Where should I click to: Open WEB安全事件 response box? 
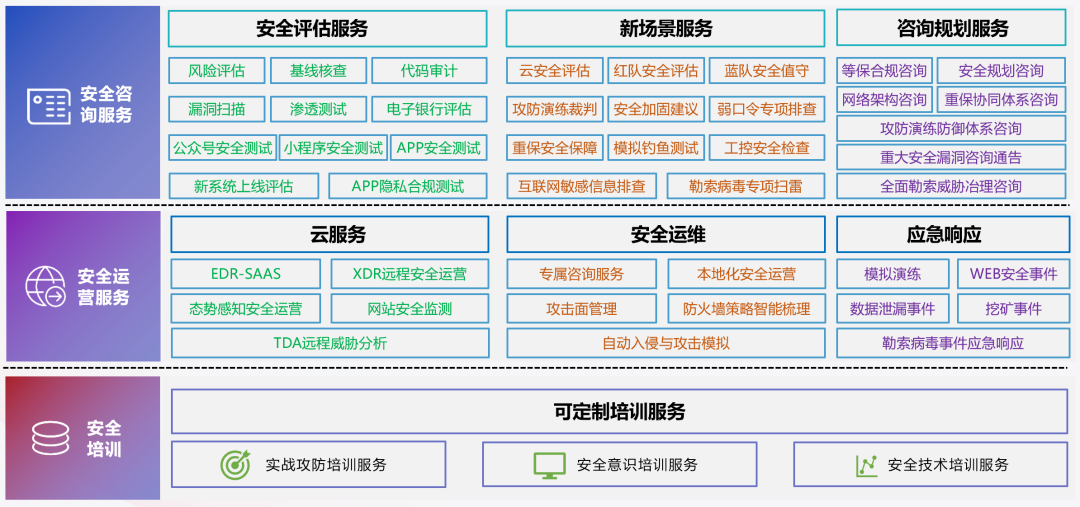1012,274
